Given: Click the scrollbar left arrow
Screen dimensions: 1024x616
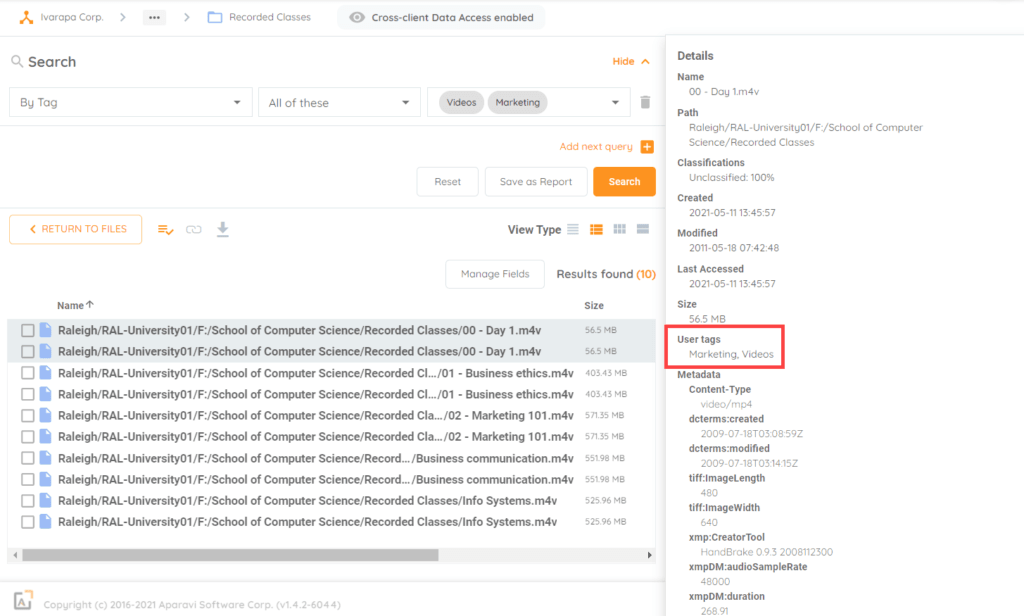Looking at the screenshot, I should (x=16, y=555).
